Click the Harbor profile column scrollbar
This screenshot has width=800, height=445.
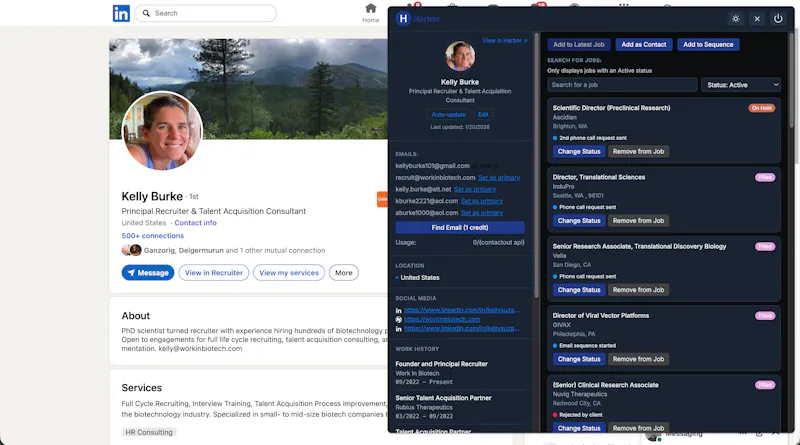(x=536, y=168)
